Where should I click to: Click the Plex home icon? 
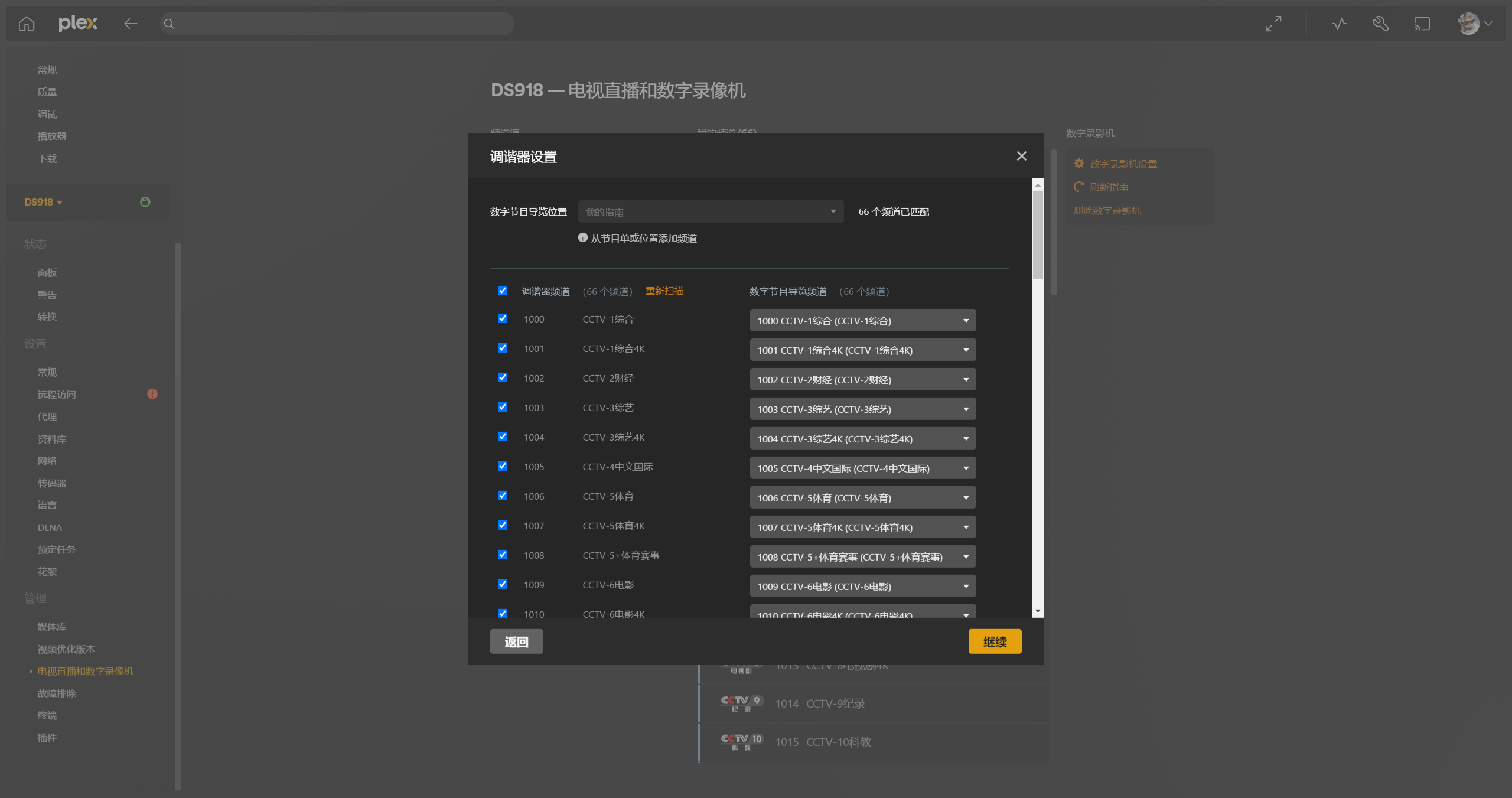[27, 24]
